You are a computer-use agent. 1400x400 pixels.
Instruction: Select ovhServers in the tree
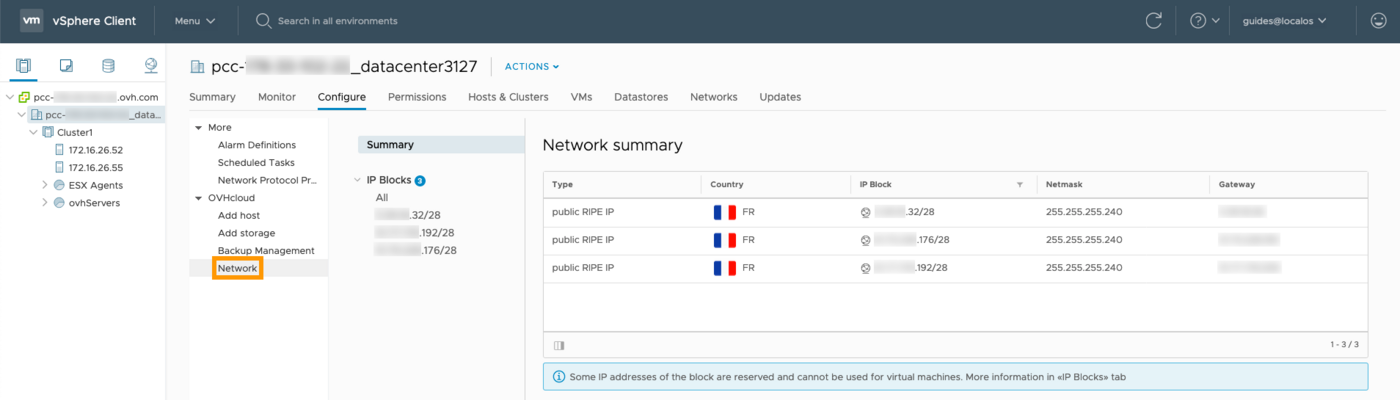pos(94,202)
